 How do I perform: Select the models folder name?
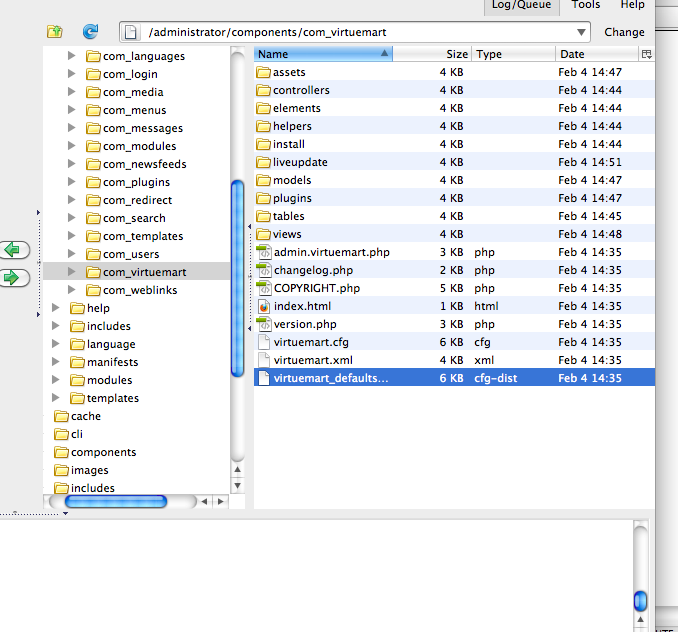[292, 180]
